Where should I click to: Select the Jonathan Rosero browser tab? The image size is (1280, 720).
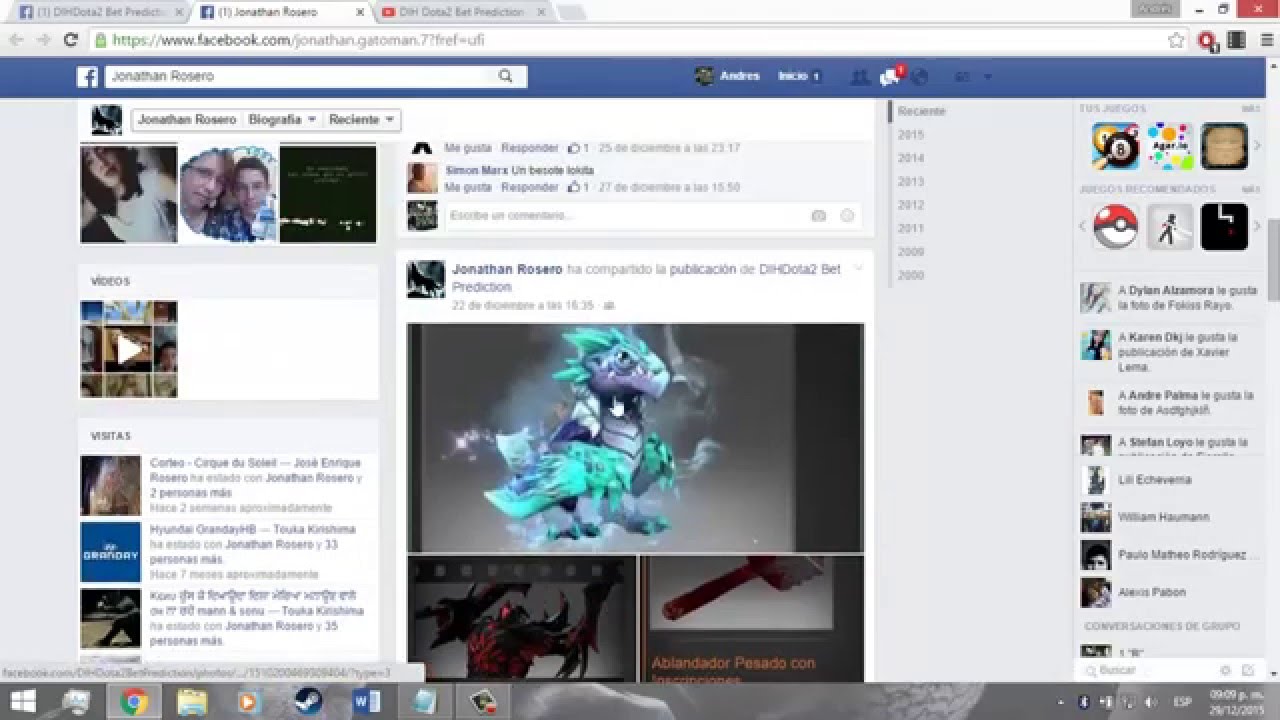[281, 12]
